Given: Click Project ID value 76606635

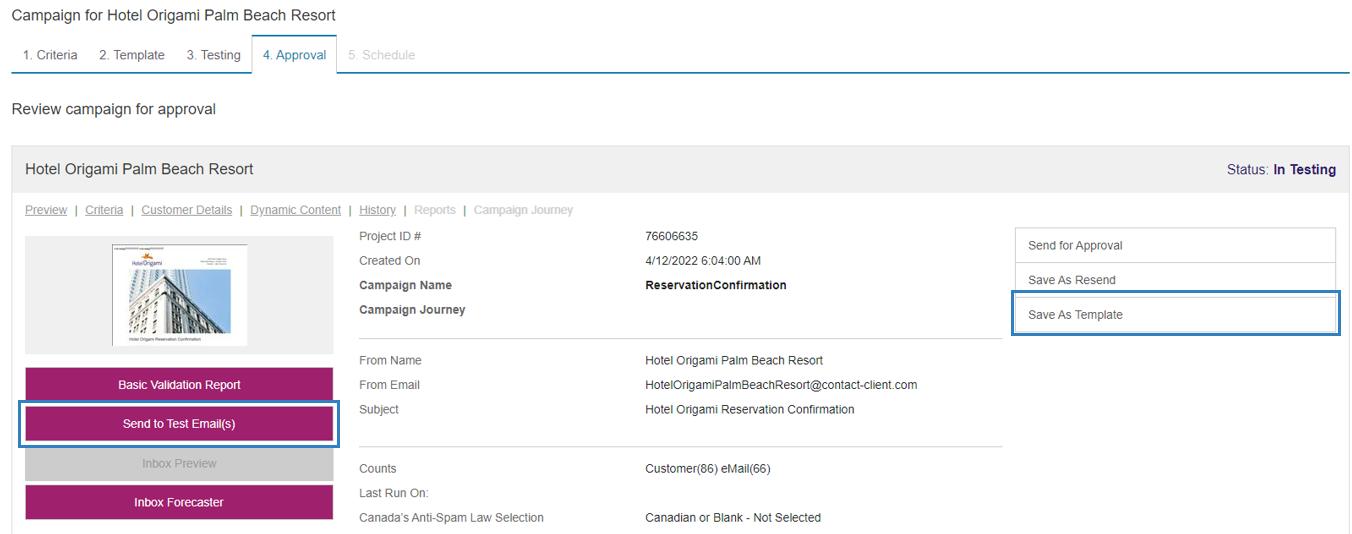Looking at the screenshot, I should [x=672, y=236].
